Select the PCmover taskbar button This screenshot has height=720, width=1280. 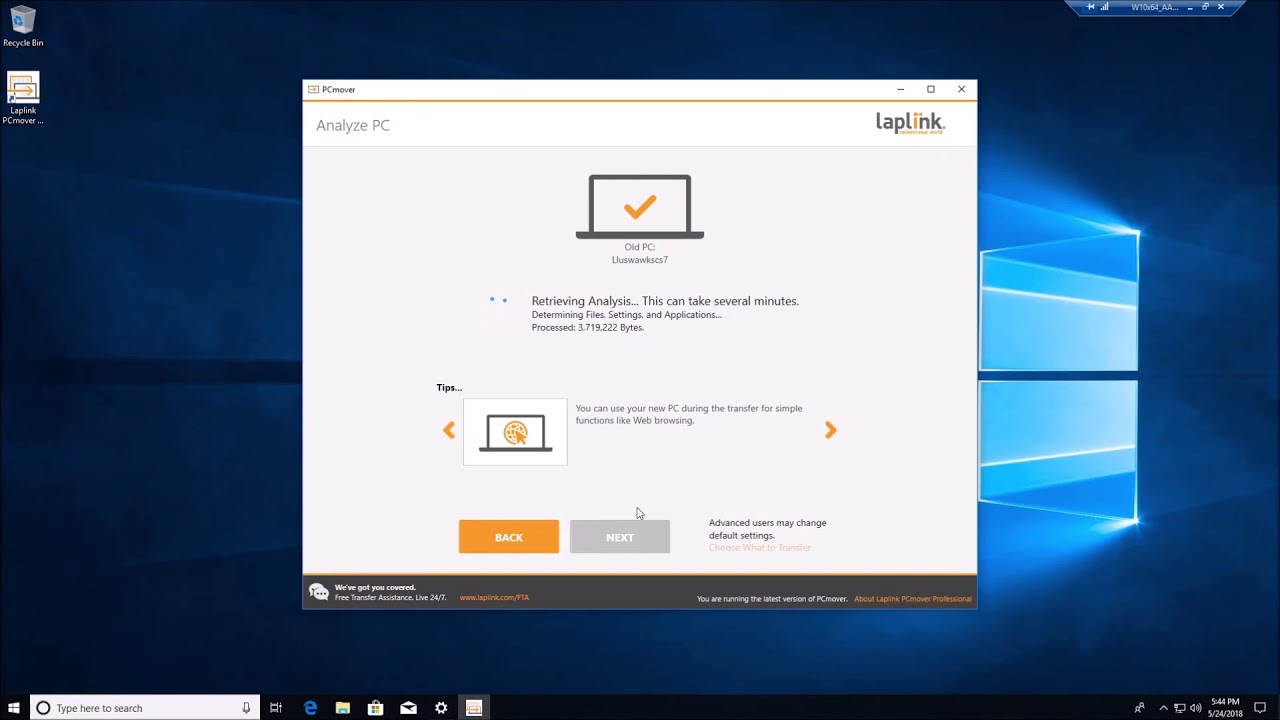point(474,708)
